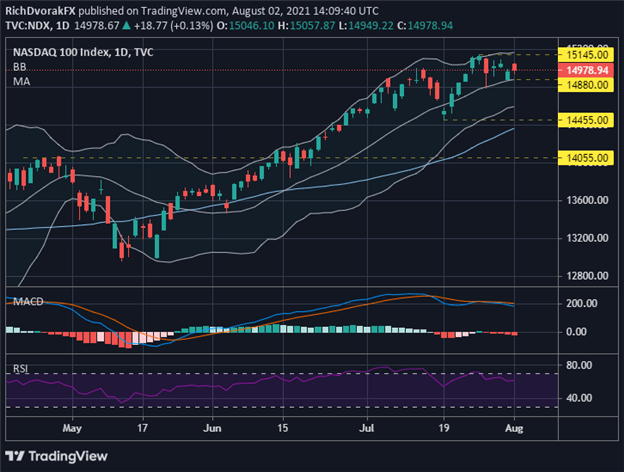Select the current price 14978.94 label

[x=585, y=70]
